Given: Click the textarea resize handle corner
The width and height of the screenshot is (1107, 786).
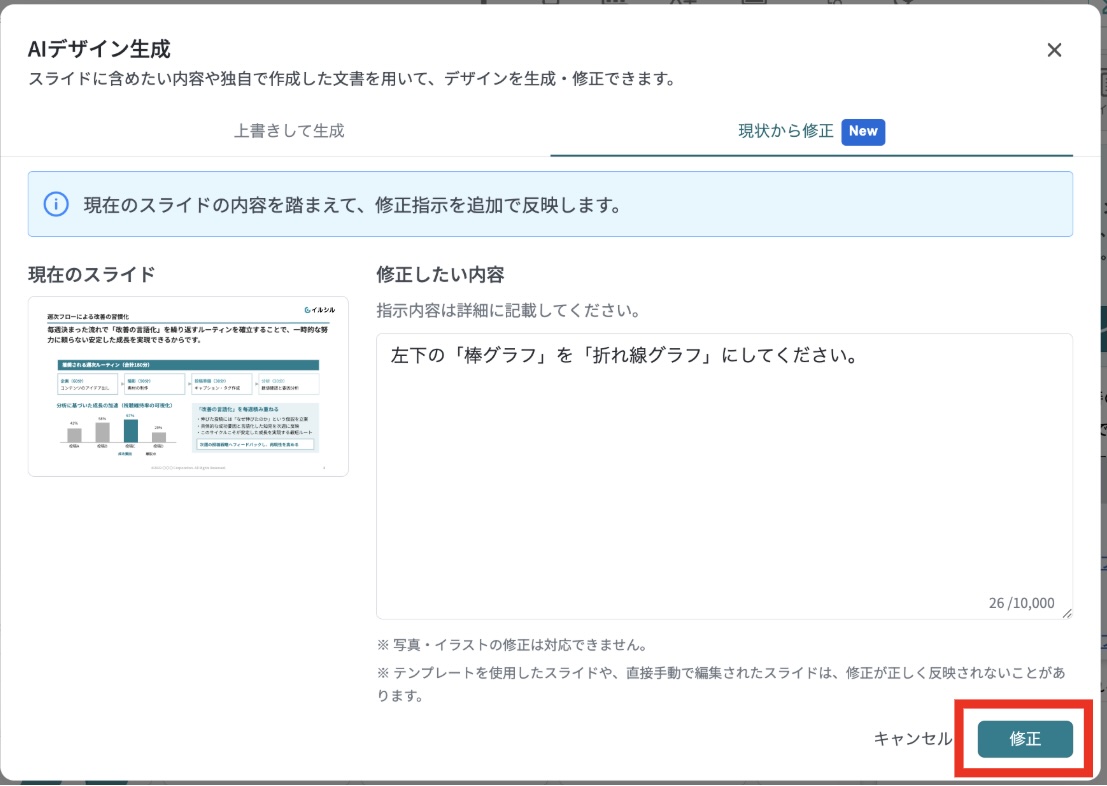Looking at the screenshot, I should tap(1067, 614).
